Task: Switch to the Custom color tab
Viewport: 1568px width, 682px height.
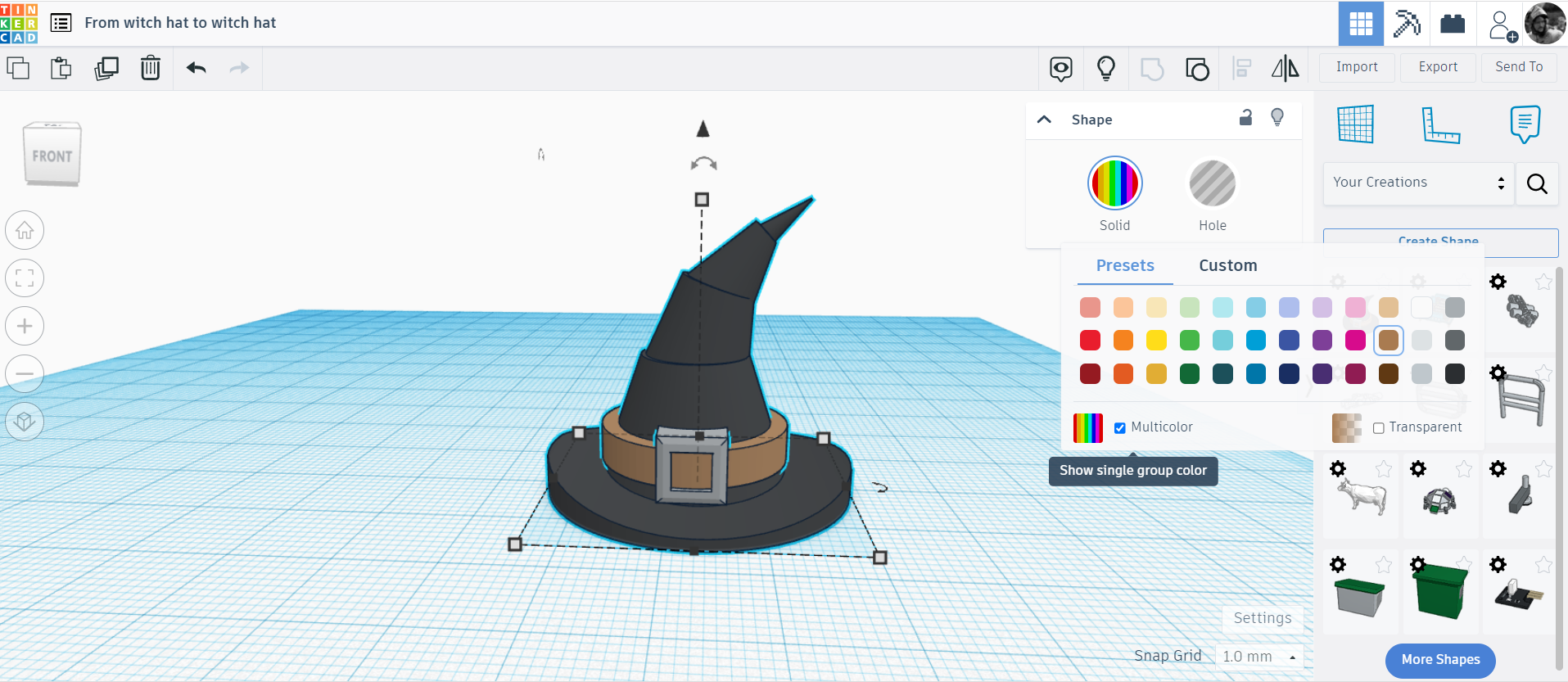Action: point(1228,265)
